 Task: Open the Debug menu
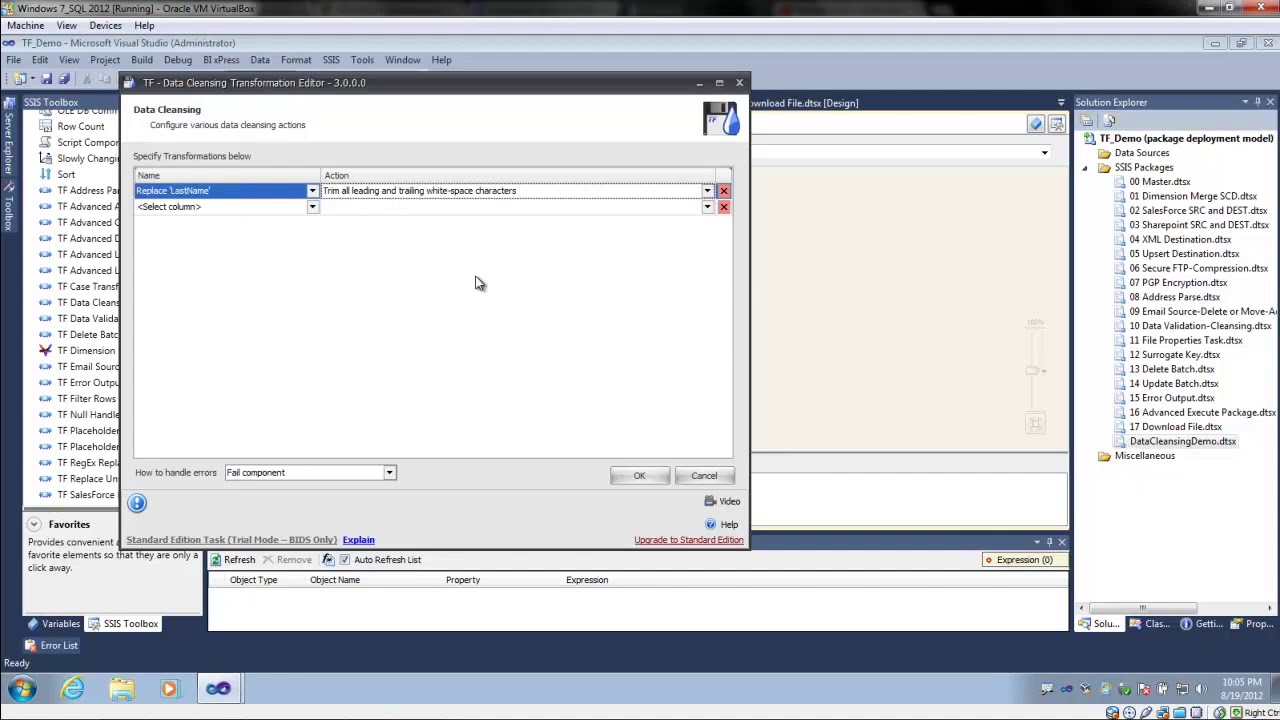click(178, 60)
